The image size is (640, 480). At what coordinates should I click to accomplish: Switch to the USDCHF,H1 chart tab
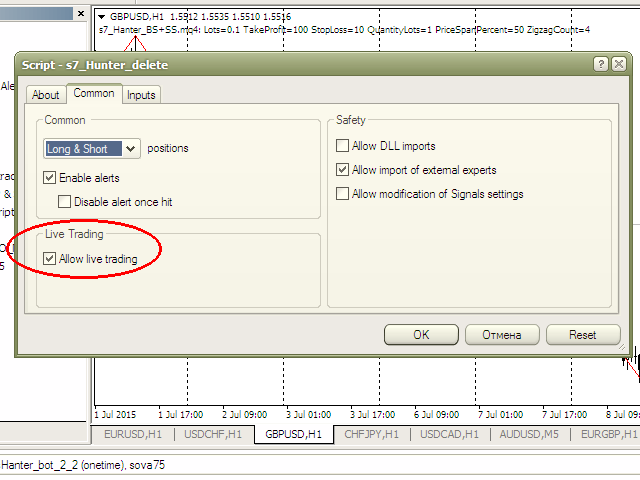tap(213, 434)
